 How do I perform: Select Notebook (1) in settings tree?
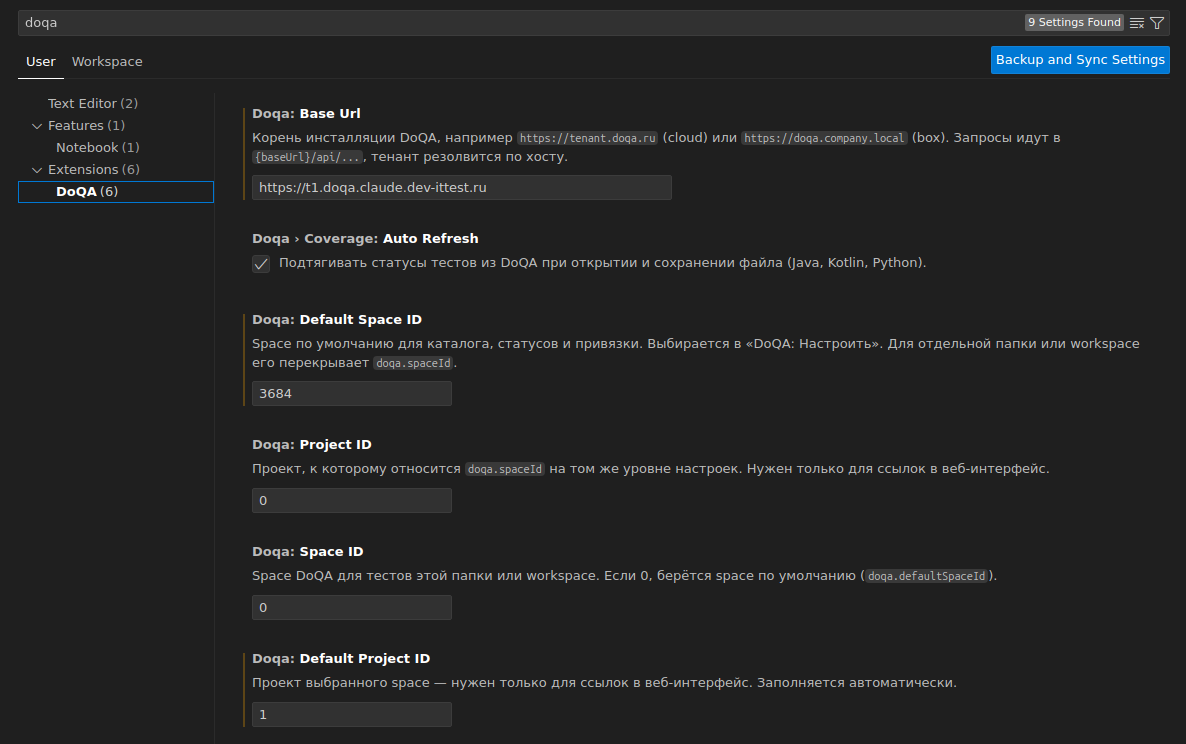coord(98,147)
